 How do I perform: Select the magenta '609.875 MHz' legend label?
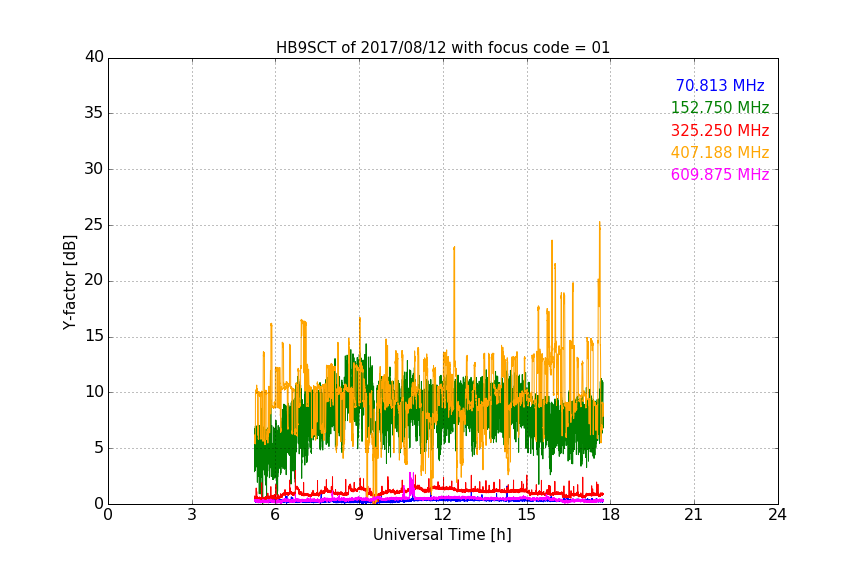[720, 175]
